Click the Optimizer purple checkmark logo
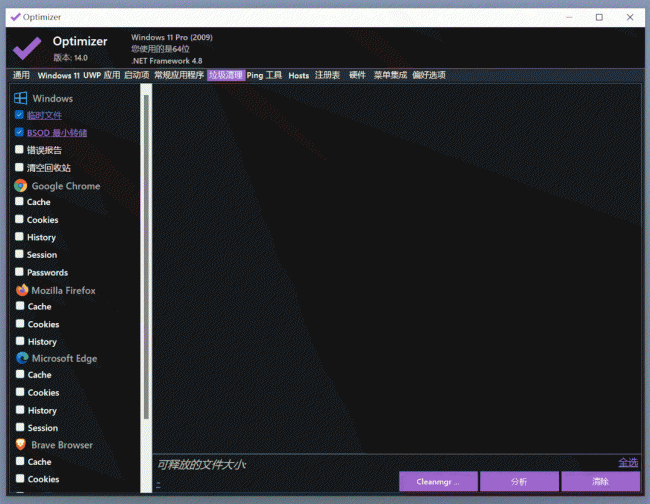This screenshot has width=650, height=504. pyautogui.click(x=27, y=48)
